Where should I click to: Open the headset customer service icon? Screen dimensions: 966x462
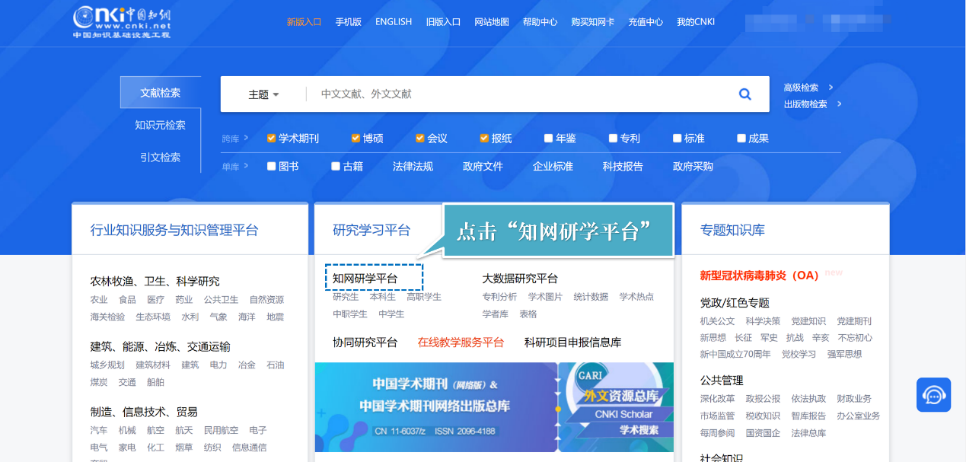[933, 394]
